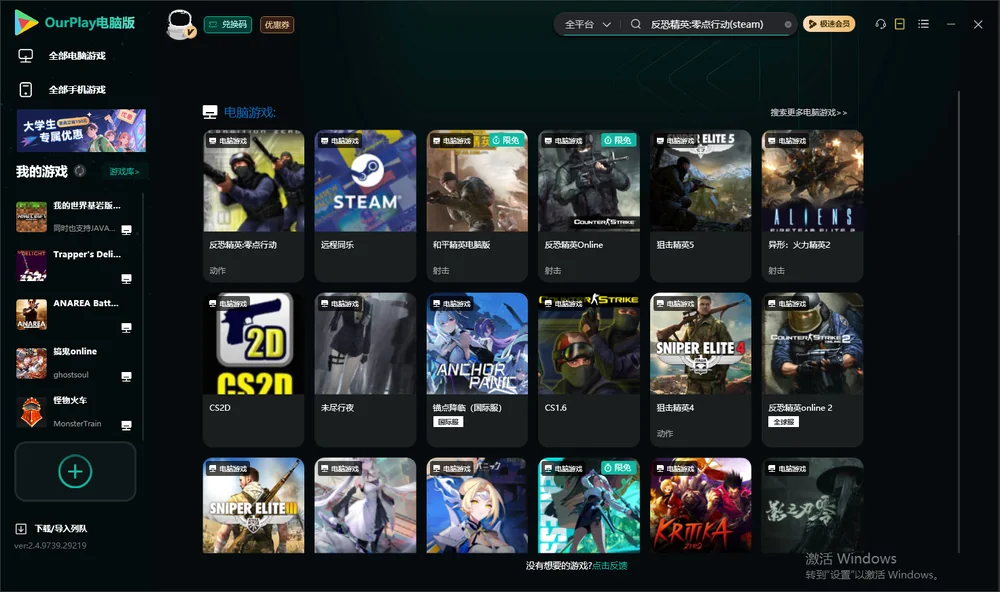The height and width of the screenshot is (592, 1000).
Task: Open the 未尽行夜 game card
Action: click(365, 369)
